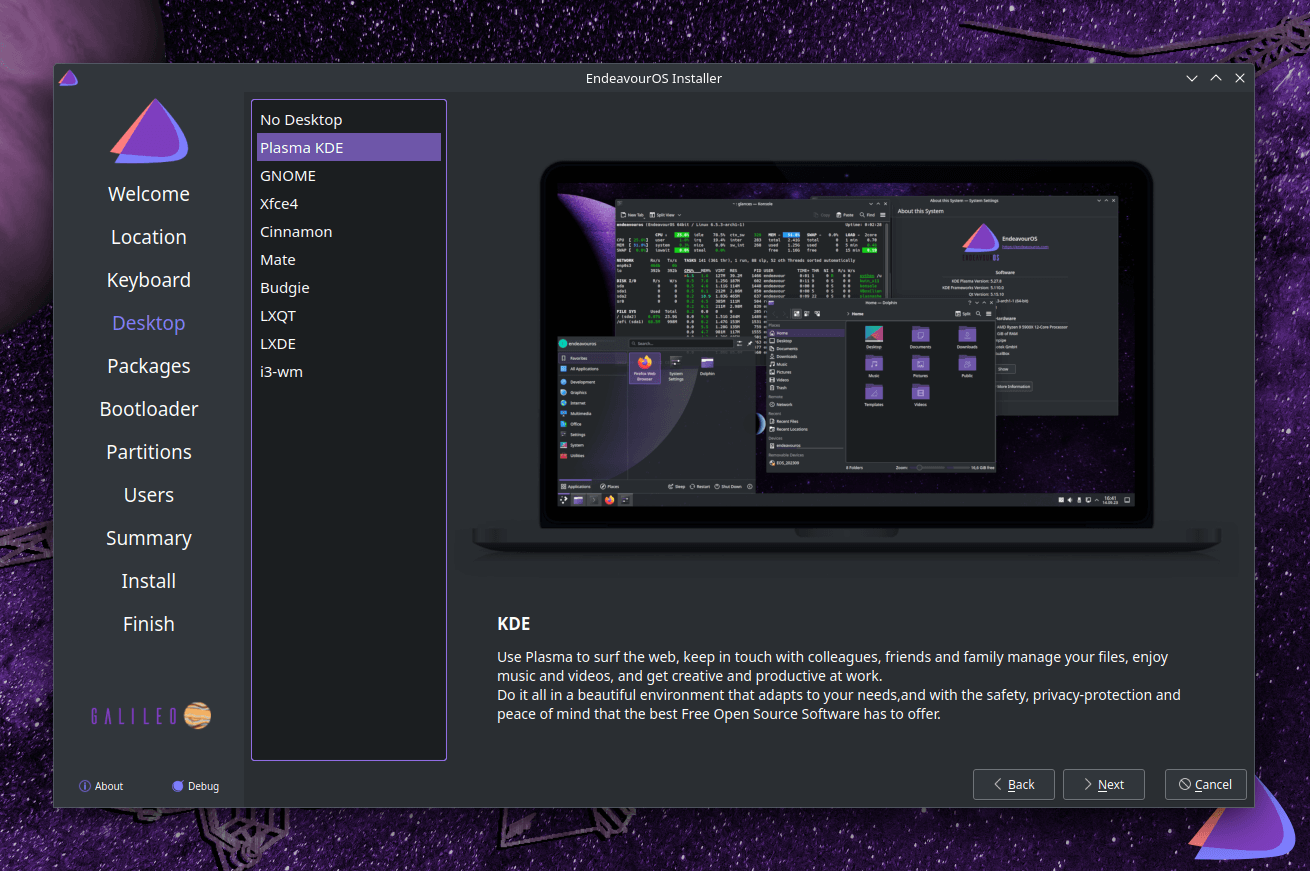Select Xfce4 as the desktop environment
The image size is (1310, 871).
[277, 203]
